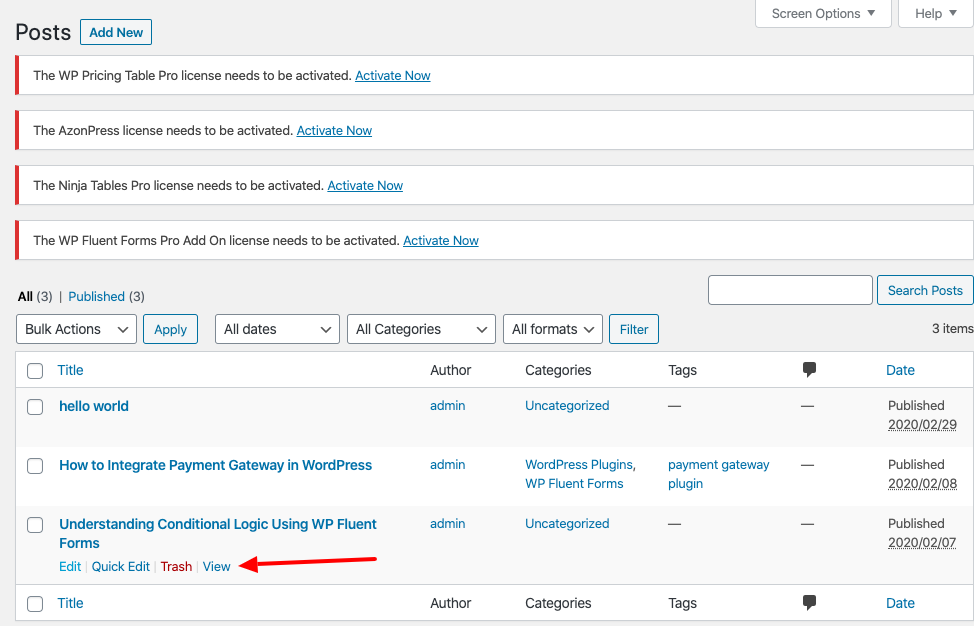
Task: Open the Bulk Actions dropdown
Action: [x=77, y=329]
